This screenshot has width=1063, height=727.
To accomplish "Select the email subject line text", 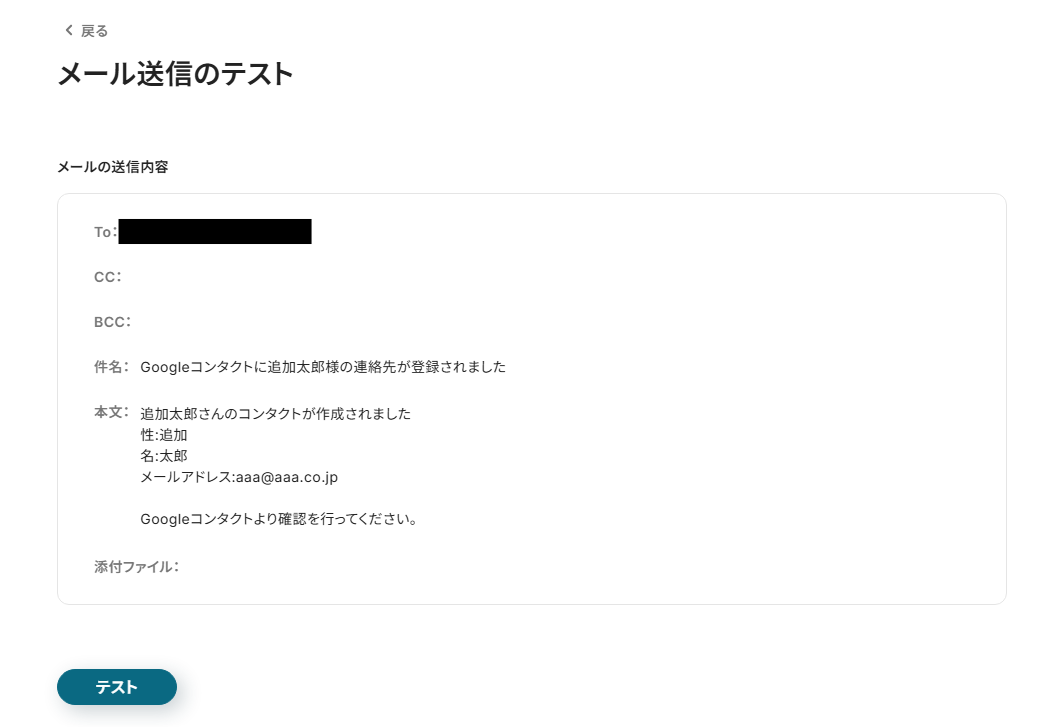I will pos(323,367).
